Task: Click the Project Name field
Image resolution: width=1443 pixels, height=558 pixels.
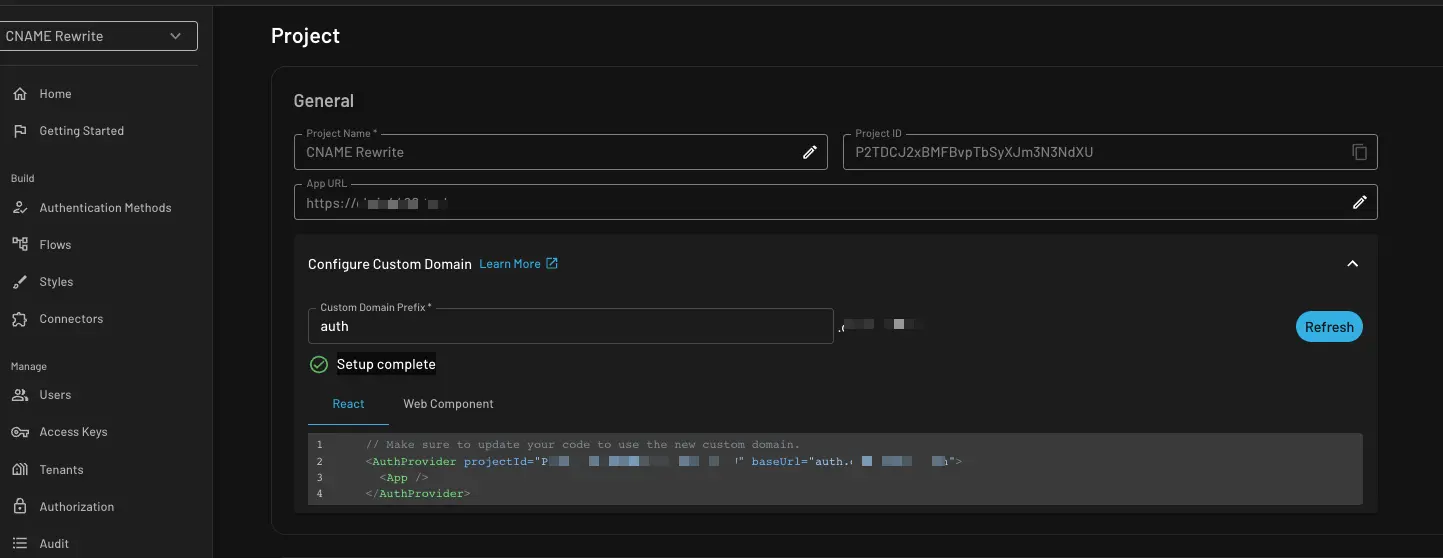Action: [560, 152]
